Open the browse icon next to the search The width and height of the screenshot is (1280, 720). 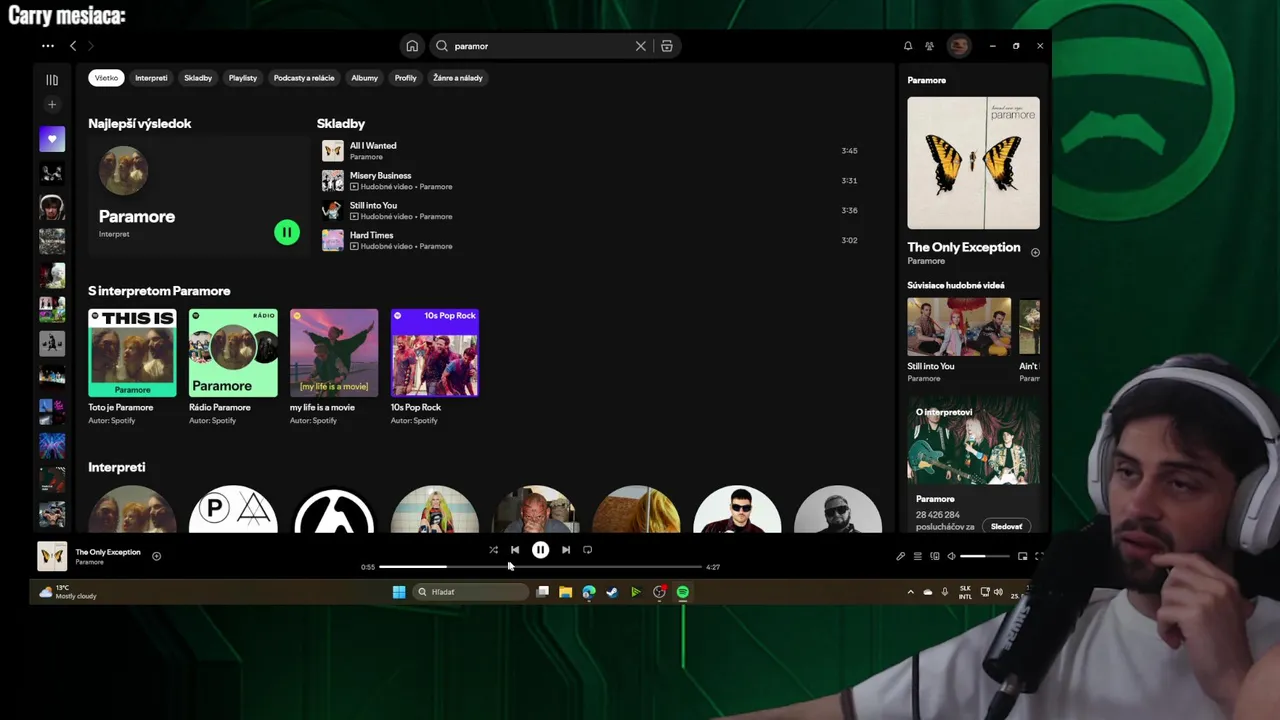(x=667, y=46)
